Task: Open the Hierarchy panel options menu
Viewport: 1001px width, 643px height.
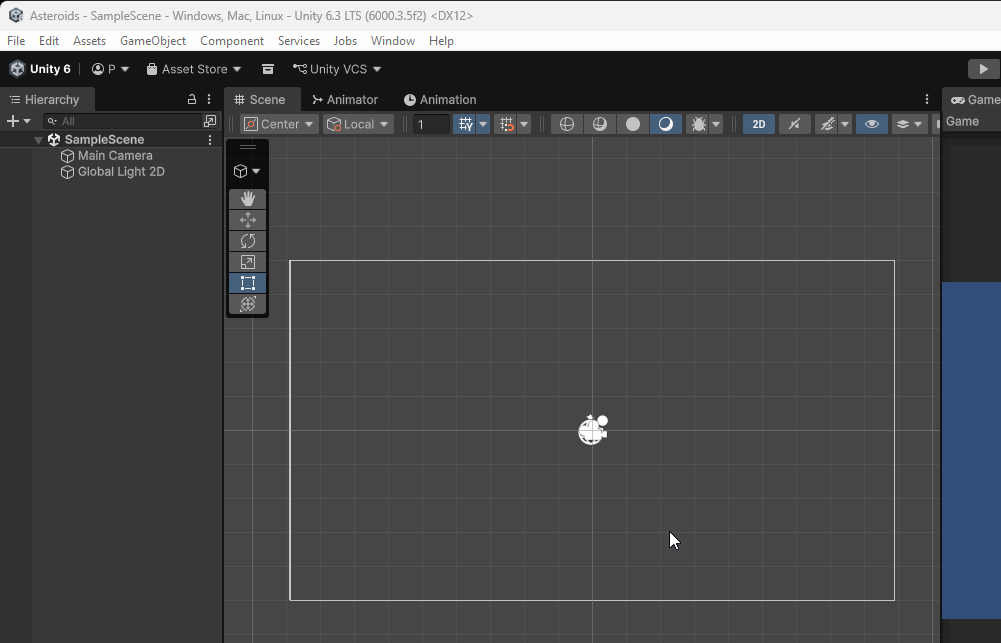Action: pyautogui.click(x=209, y=99)
